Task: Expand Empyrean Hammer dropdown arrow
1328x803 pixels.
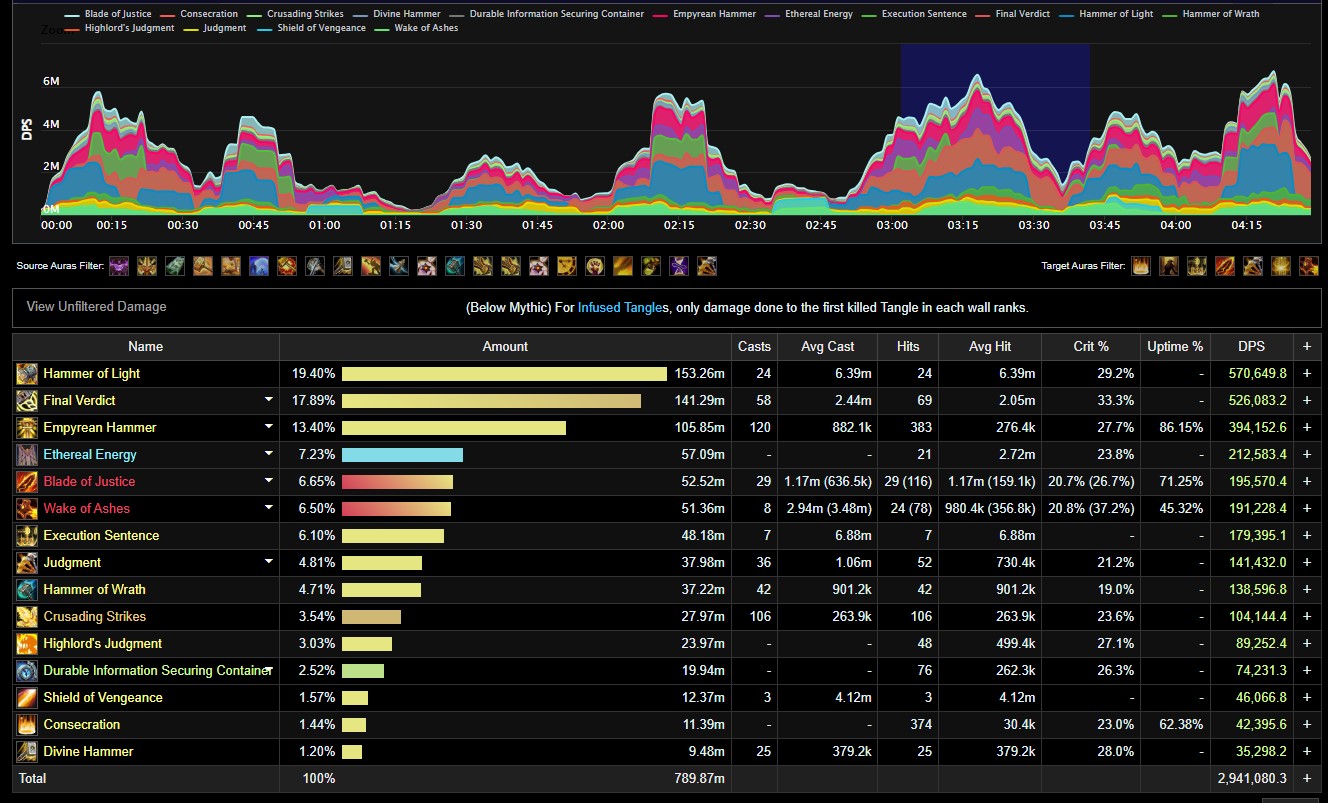Action: [268, 427]
